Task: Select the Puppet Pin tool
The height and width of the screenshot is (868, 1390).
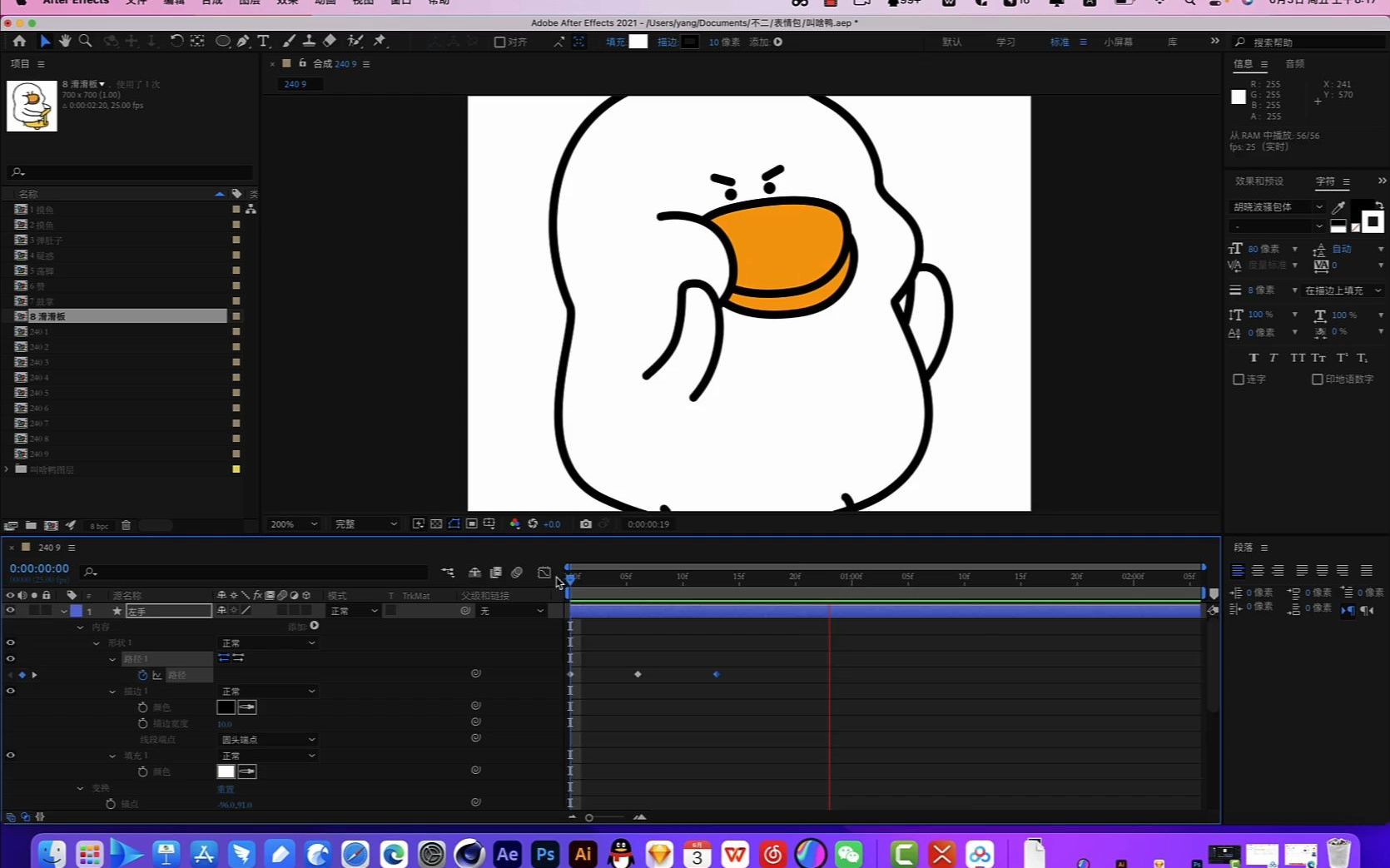Action: (380, 41)
